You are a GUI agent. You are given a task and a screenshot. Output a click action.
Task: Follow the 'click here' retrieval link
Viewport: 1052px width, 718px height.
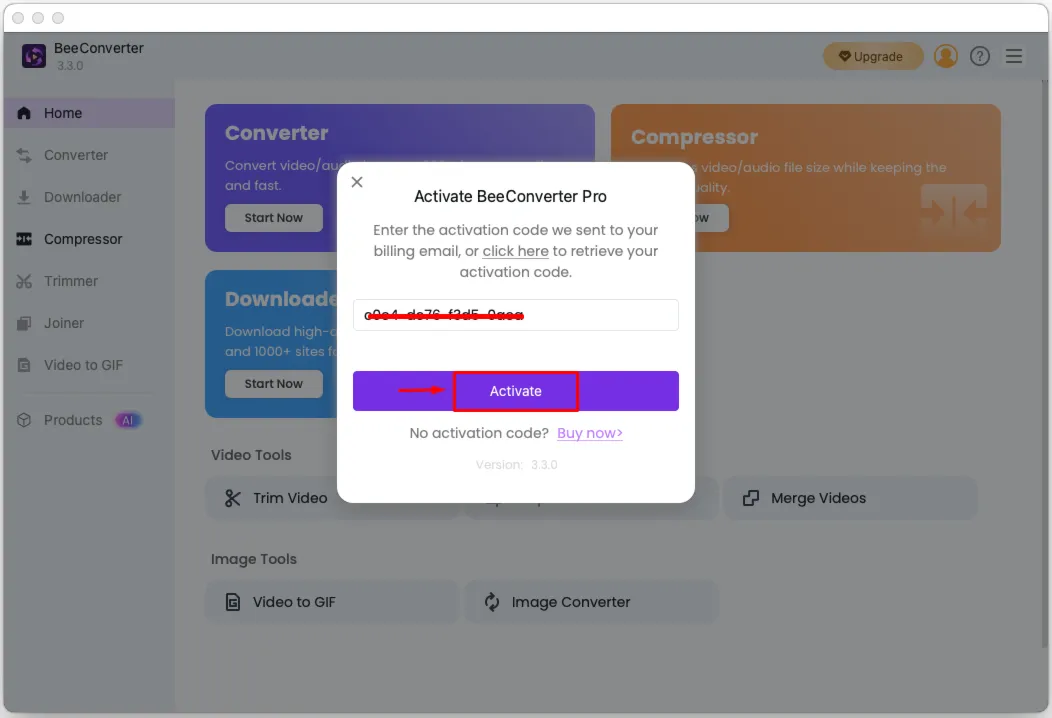tap(515, 251)
